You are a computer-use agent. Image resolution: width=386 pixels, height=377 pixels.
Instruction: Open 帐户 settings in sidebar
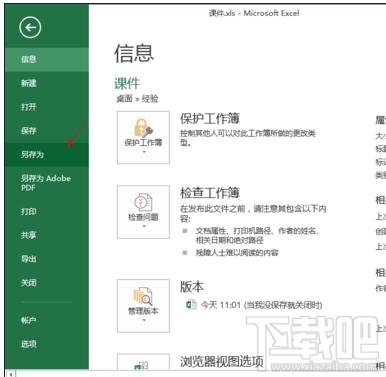[47, 320]
